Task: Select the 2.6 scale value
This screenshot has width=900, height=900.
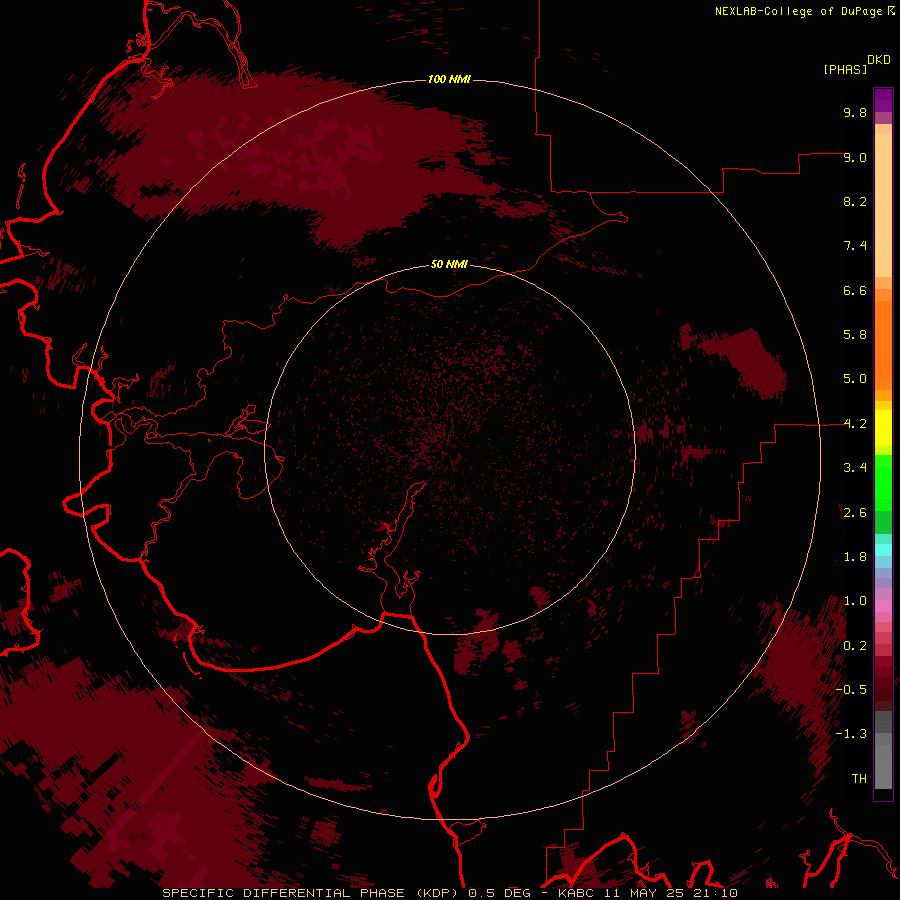Action: 855,513
